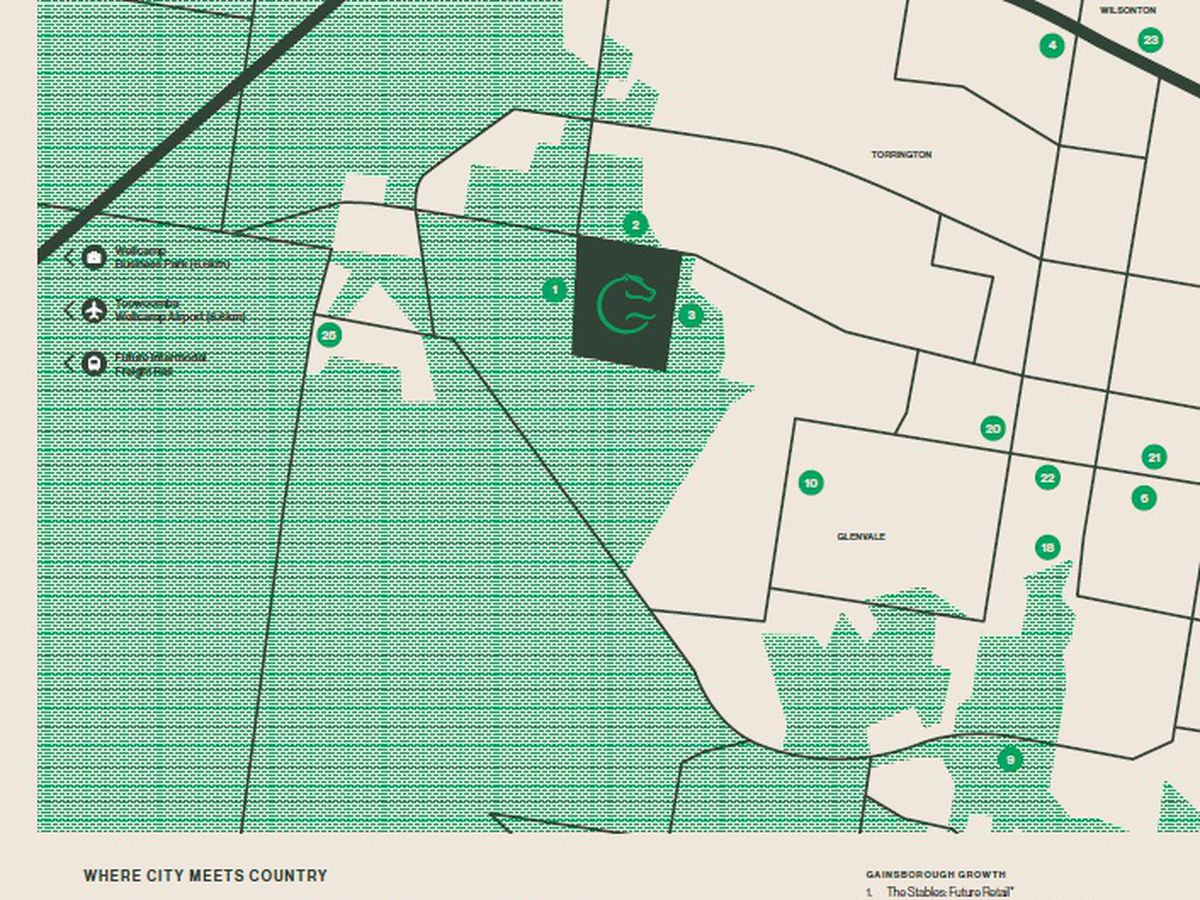The image size is (1200, 900).
Task: Click map marker number 3
Action: click(690, 316)
